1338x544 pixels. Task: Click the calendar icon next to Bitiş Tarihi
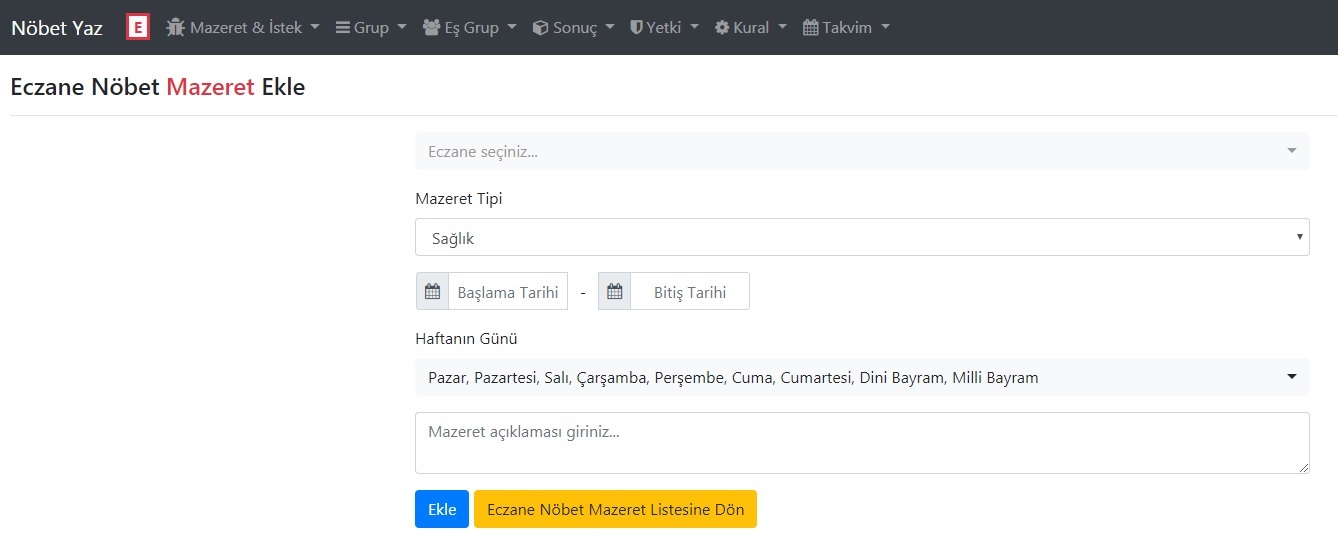(x=614, y=292)
